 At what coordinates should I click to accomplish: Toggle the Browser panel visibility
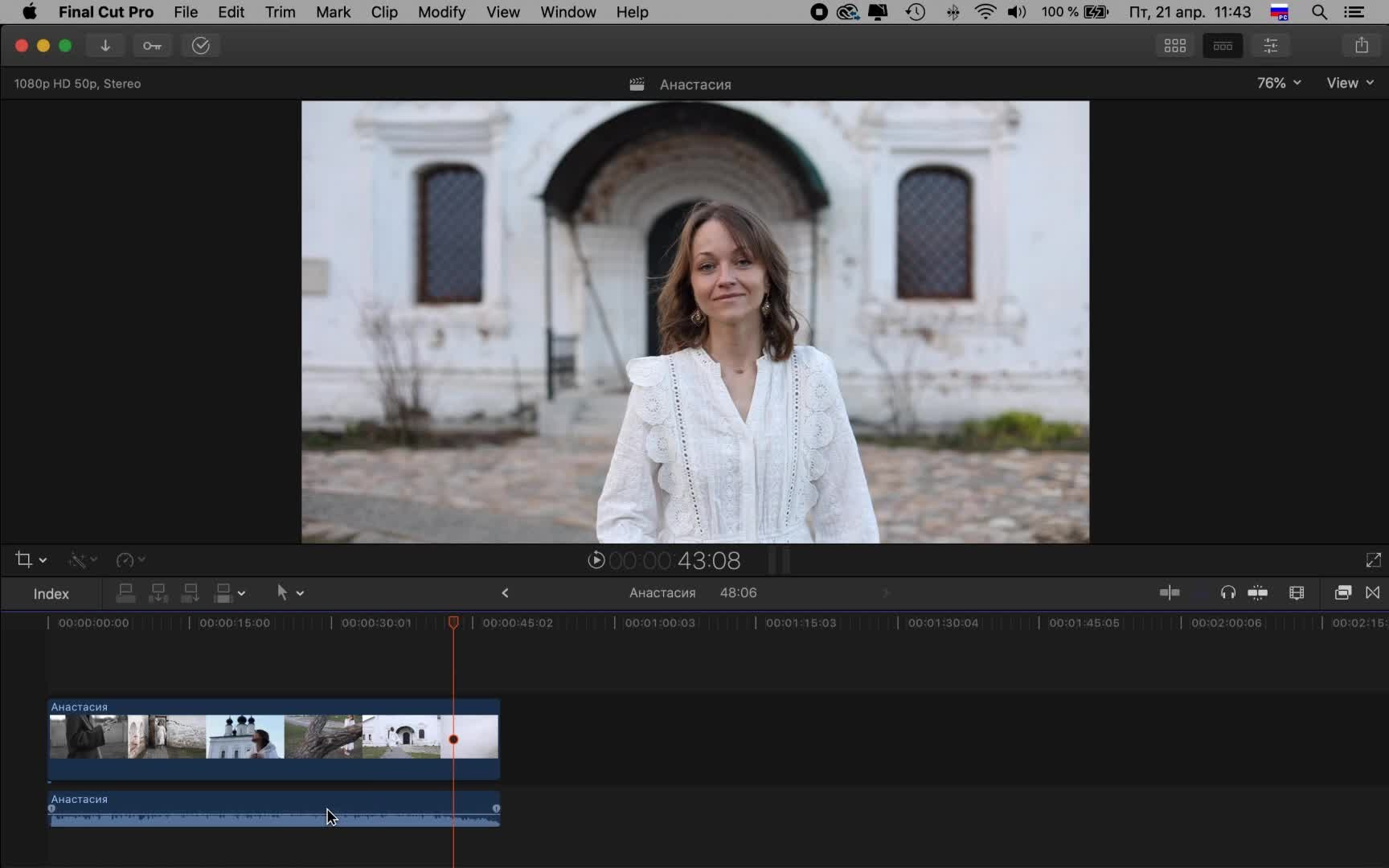[x=1174, y=46]
